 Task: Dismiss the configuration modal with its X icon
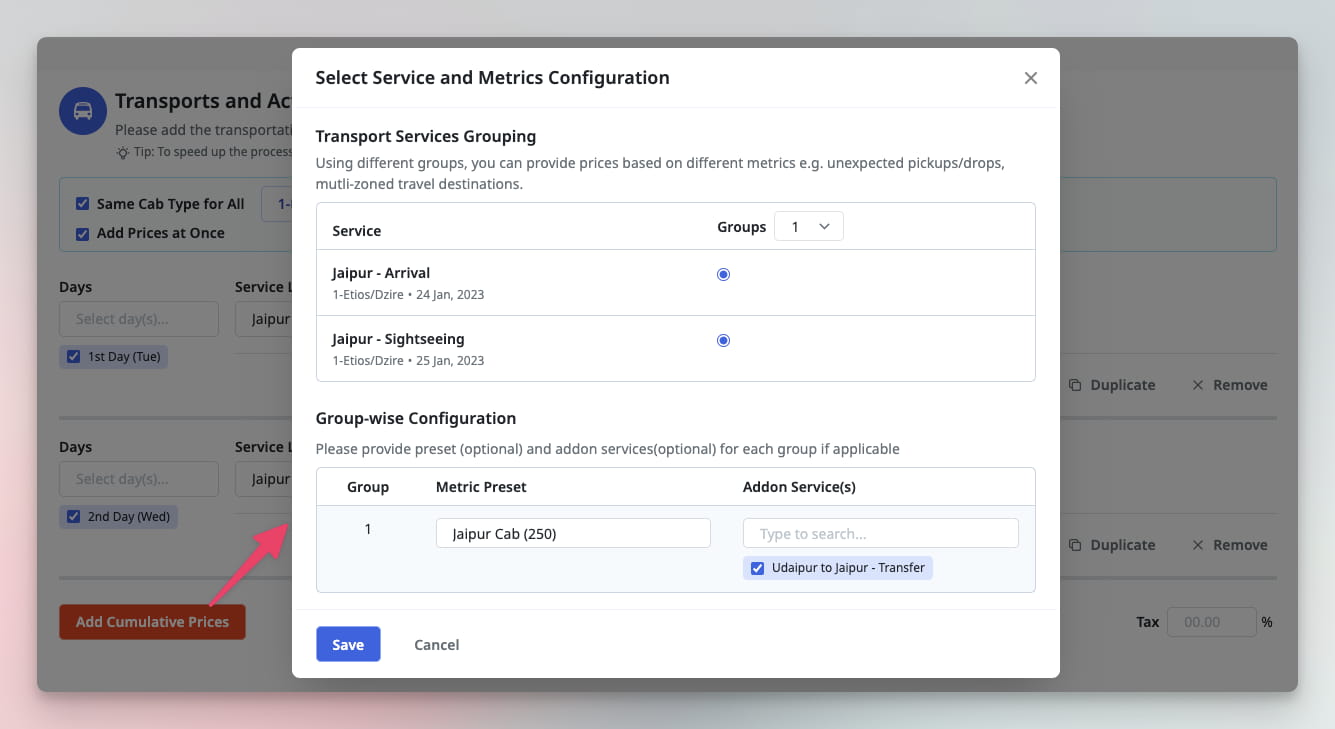point(1031,77)
